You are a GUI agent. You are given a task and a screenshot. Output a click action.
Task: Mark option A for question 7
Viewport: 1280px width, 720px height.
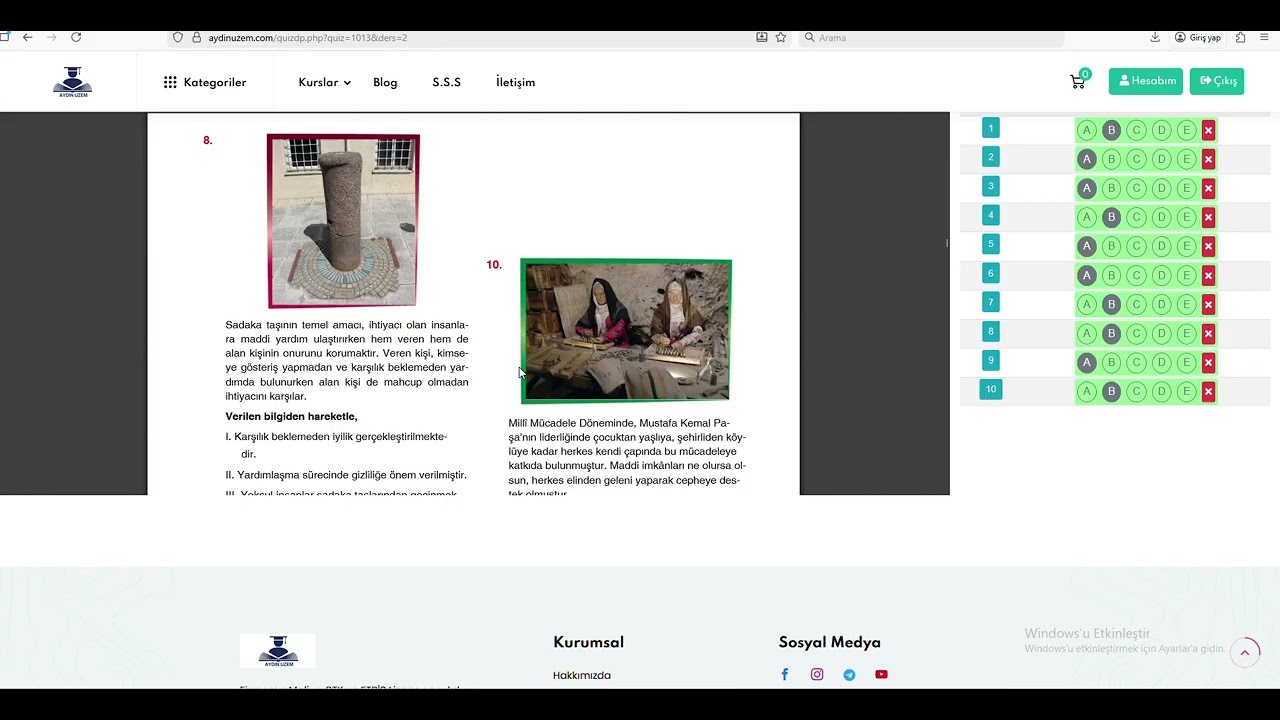(1087, 304)
